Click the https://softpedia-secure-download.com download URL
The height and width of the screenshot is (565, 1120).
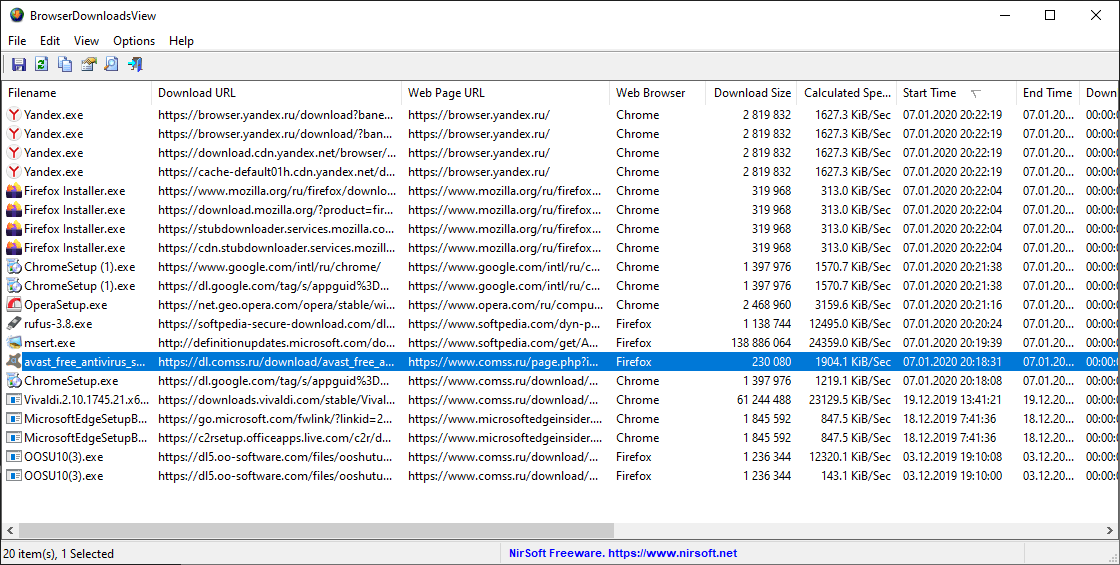(276, 324)
